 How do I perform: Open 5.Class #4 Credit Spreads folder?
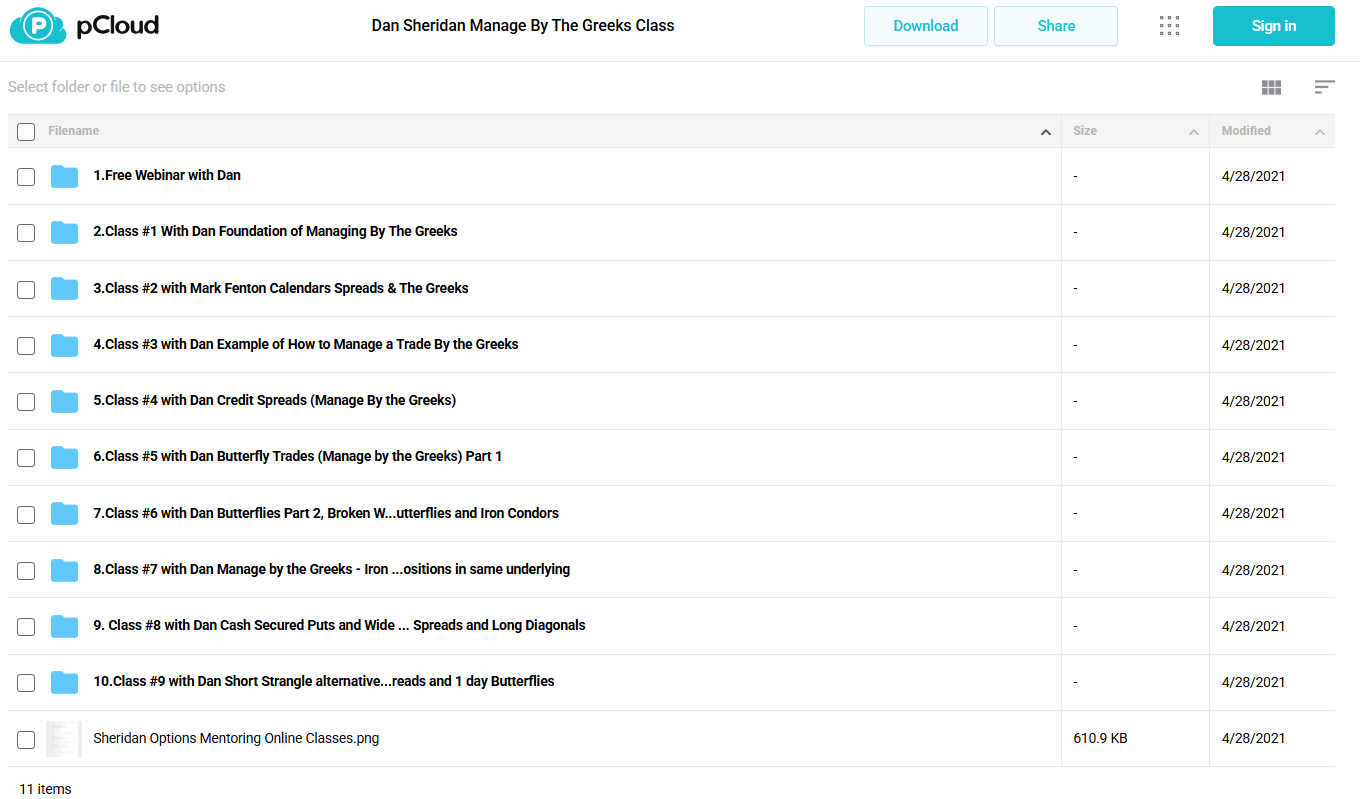pos(274,400)
